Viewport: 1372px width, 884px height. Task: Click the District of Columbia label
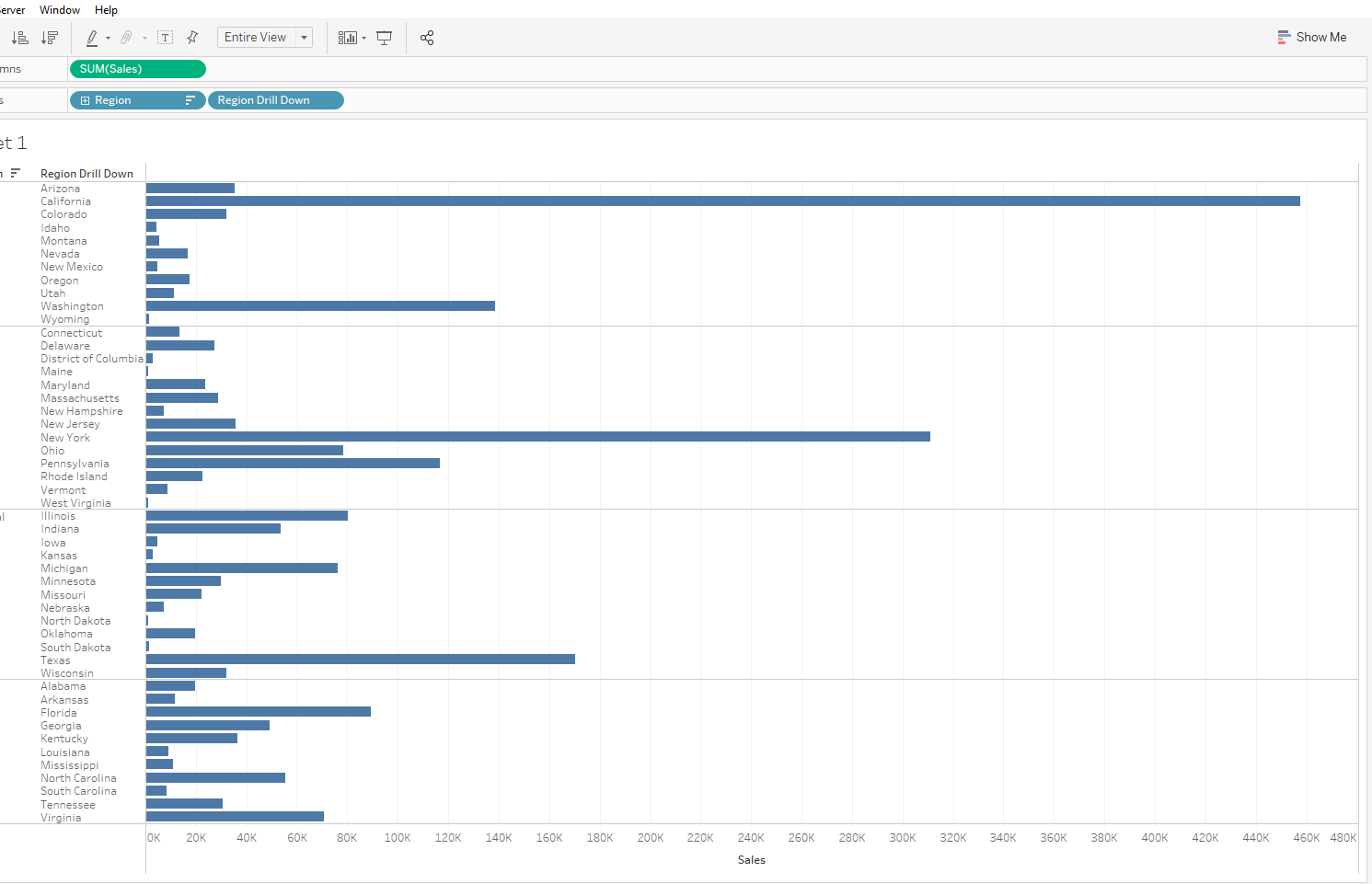(x=92, y=359)
